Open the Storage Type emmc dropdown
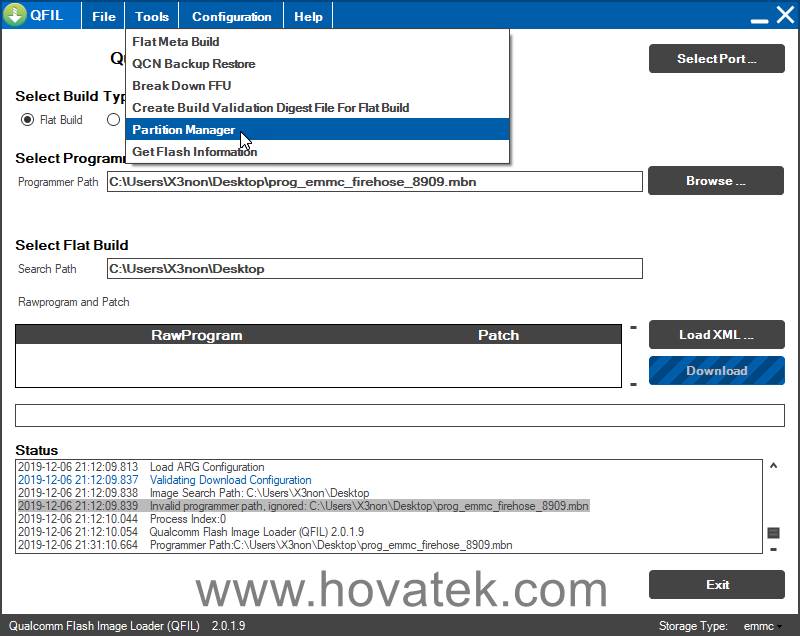Viewport: 800px width, 636px height. 762,626
